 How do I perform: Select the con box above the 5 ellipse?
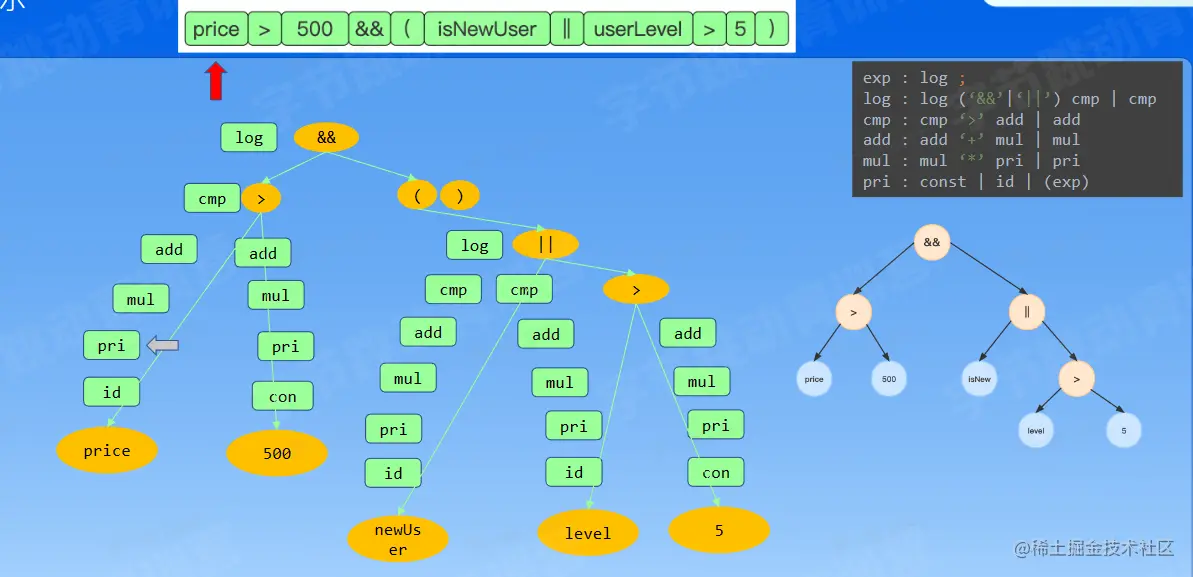(716, 473)
